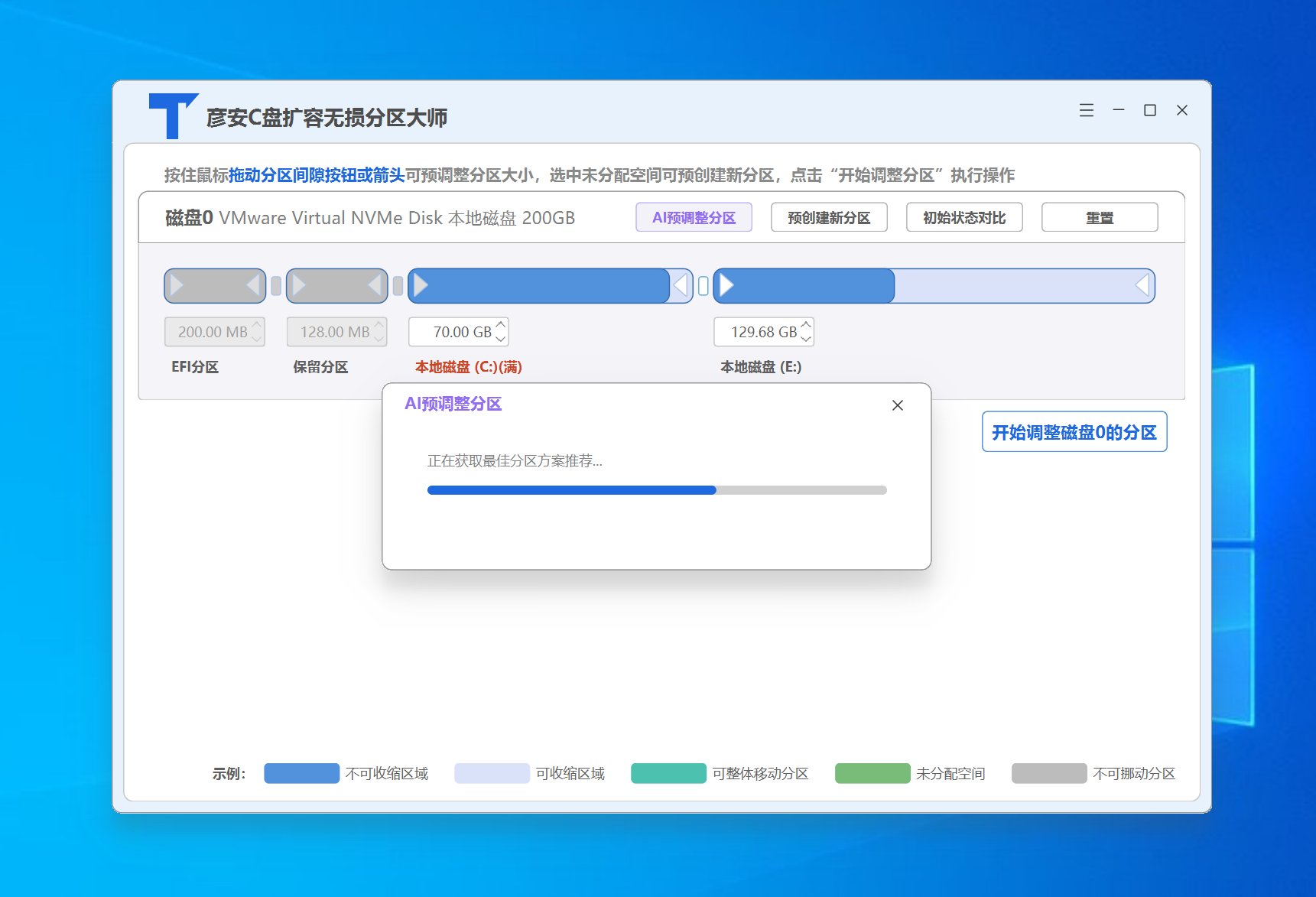Screen dimensions: 1316x897
Task: Click the blue 不可收缩区域 legend swatch
Action: tap(302, 773)
